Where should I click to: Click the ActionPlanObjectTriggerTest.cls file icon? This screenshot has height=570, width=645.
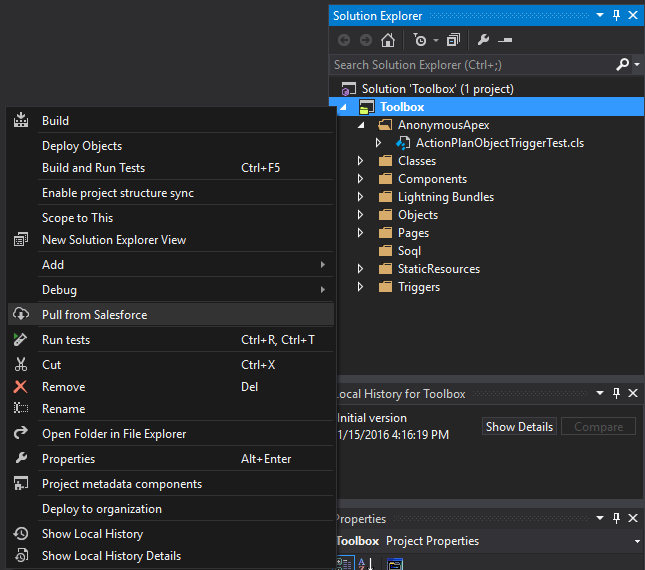click(404, 143)
